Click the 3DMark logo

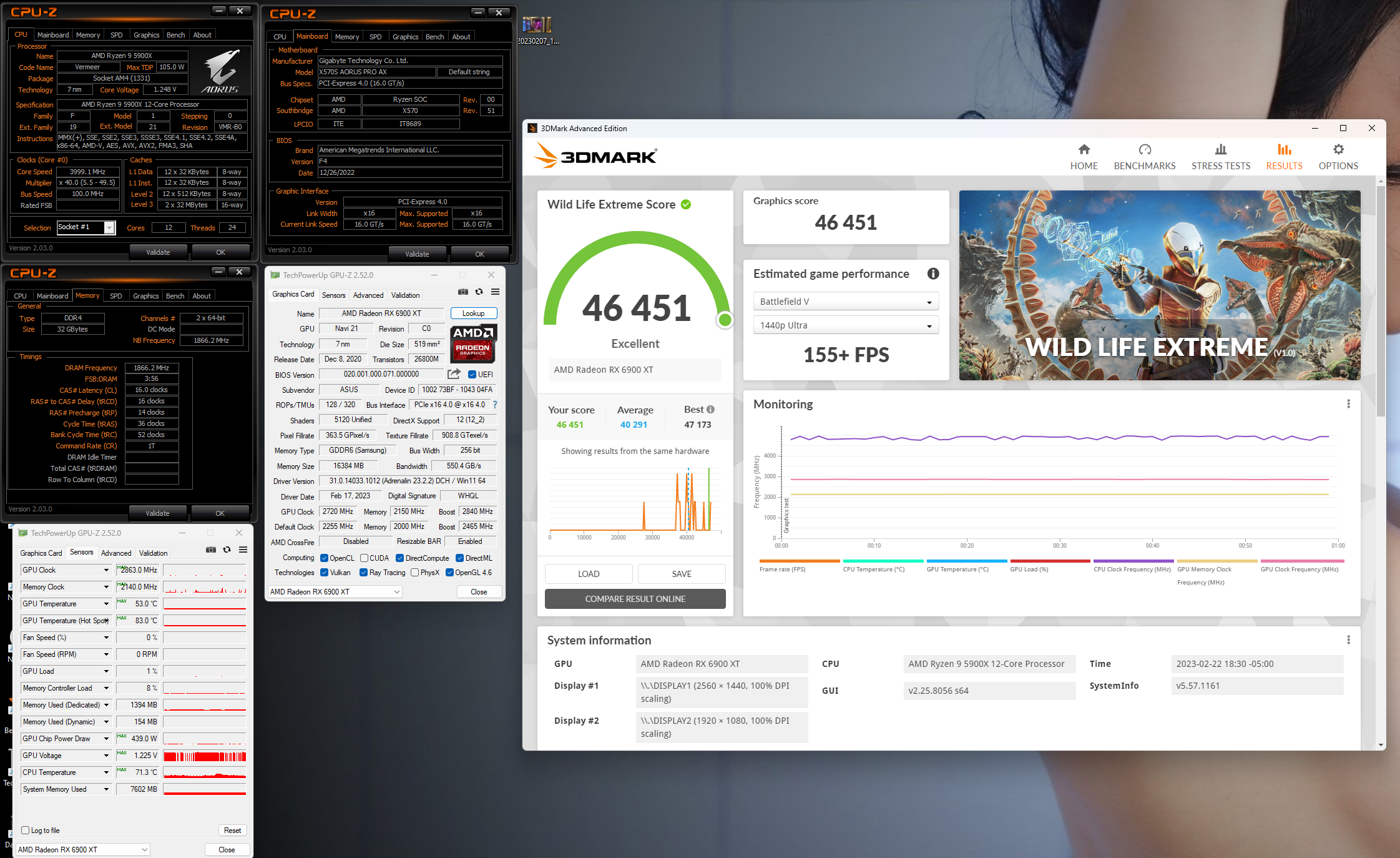[595, 155]
